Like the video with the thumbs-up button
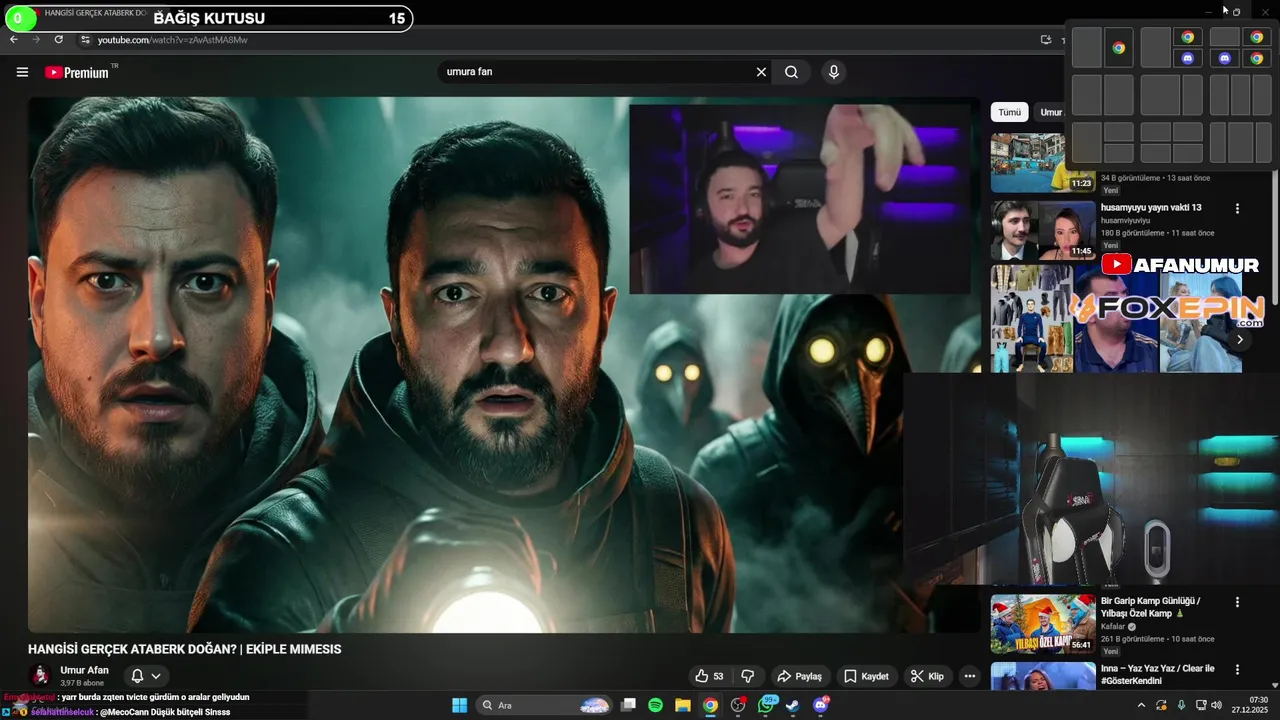Viewport: 1280px width, 720px height. (x=709, y=676)
